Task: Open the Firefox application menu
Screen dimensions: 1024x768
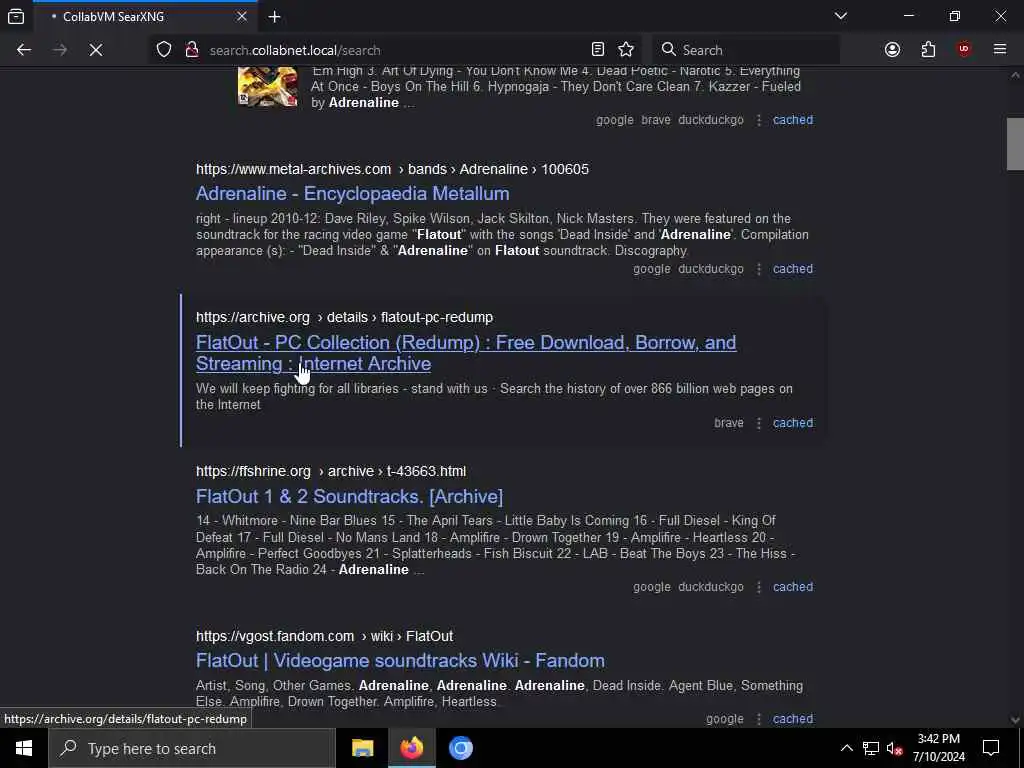Action: click(x=1000, y=50)
